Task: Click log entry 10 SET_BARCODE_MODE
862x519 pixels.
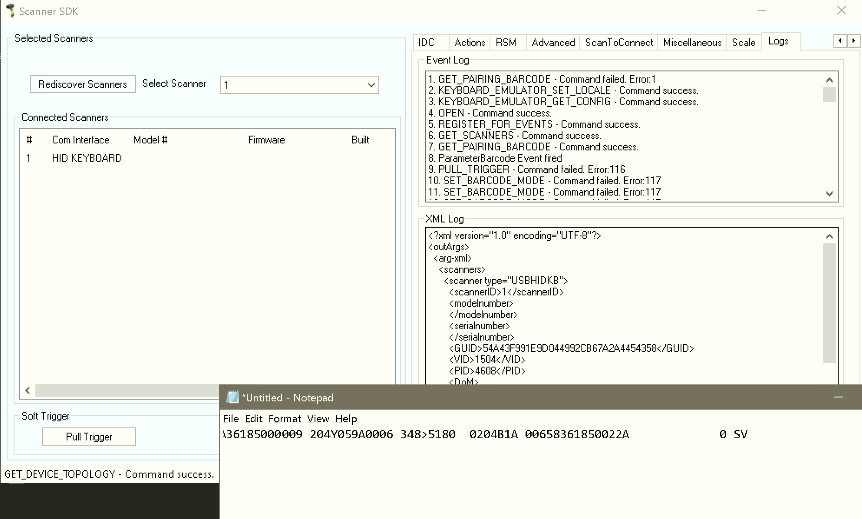Action: coord(544,181)
